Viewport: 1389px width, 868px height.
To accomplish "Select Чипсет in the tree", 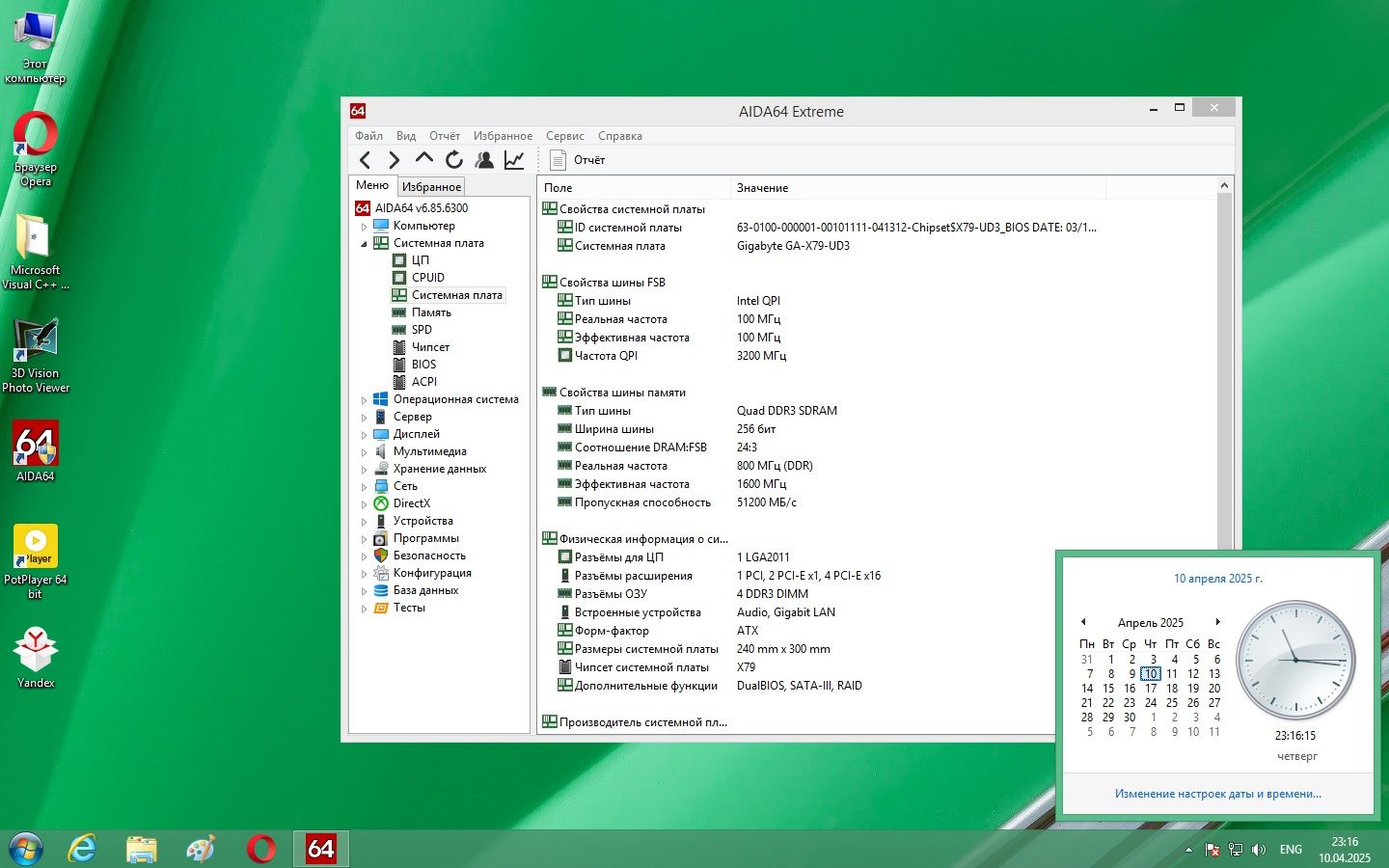I will 430,347.
